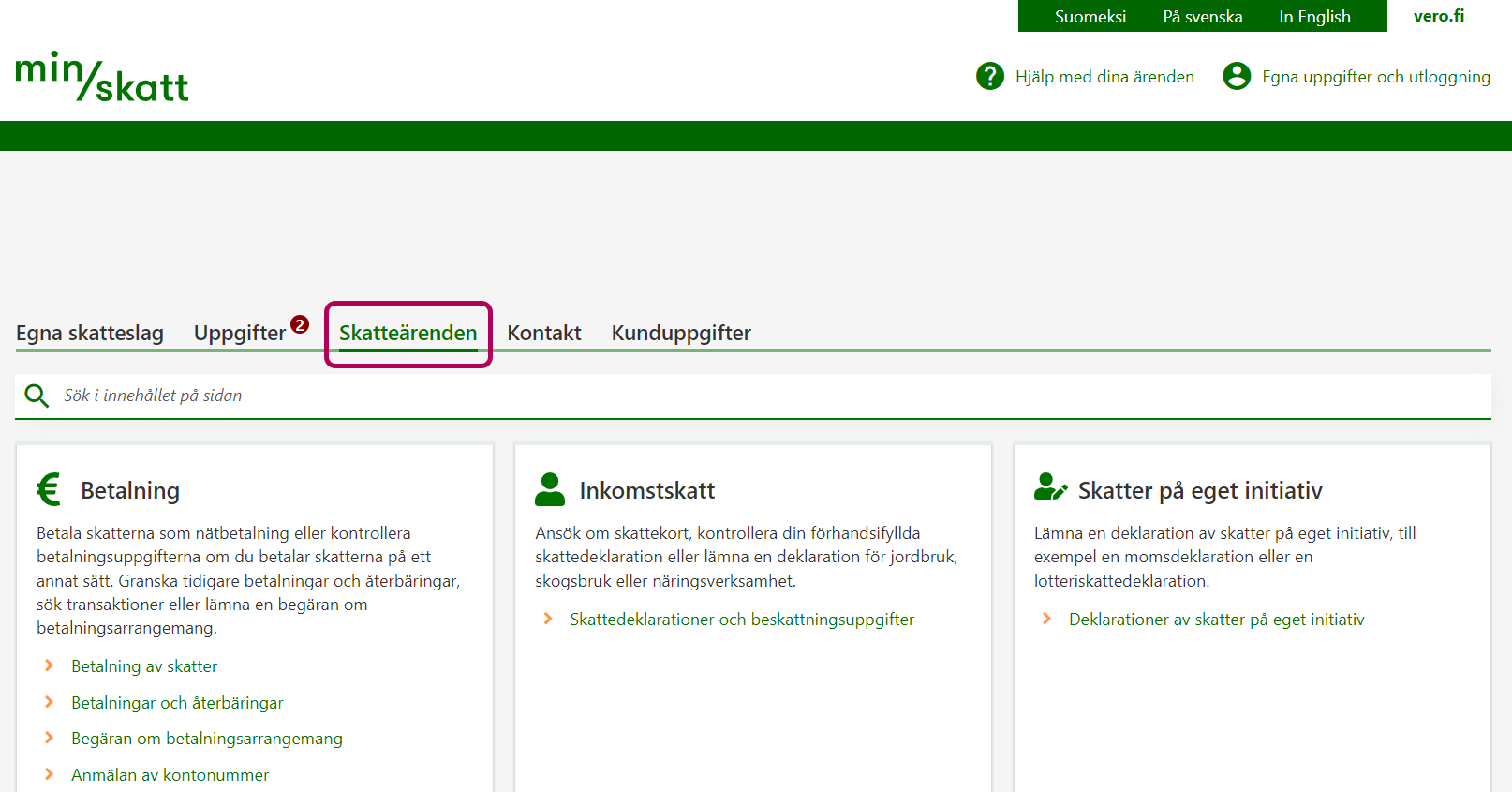
Task: Switch language to Suomeksi
Action: (1090, 17)
